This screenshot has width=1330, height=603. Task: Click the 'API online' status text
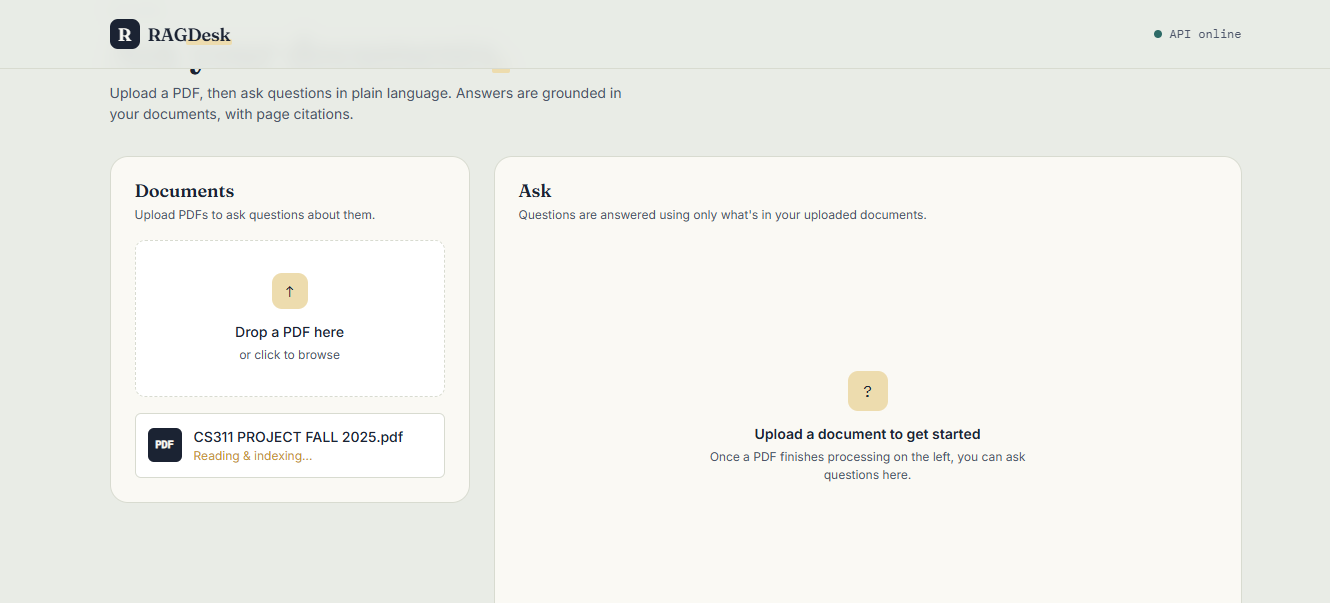tap(1205, 34)
